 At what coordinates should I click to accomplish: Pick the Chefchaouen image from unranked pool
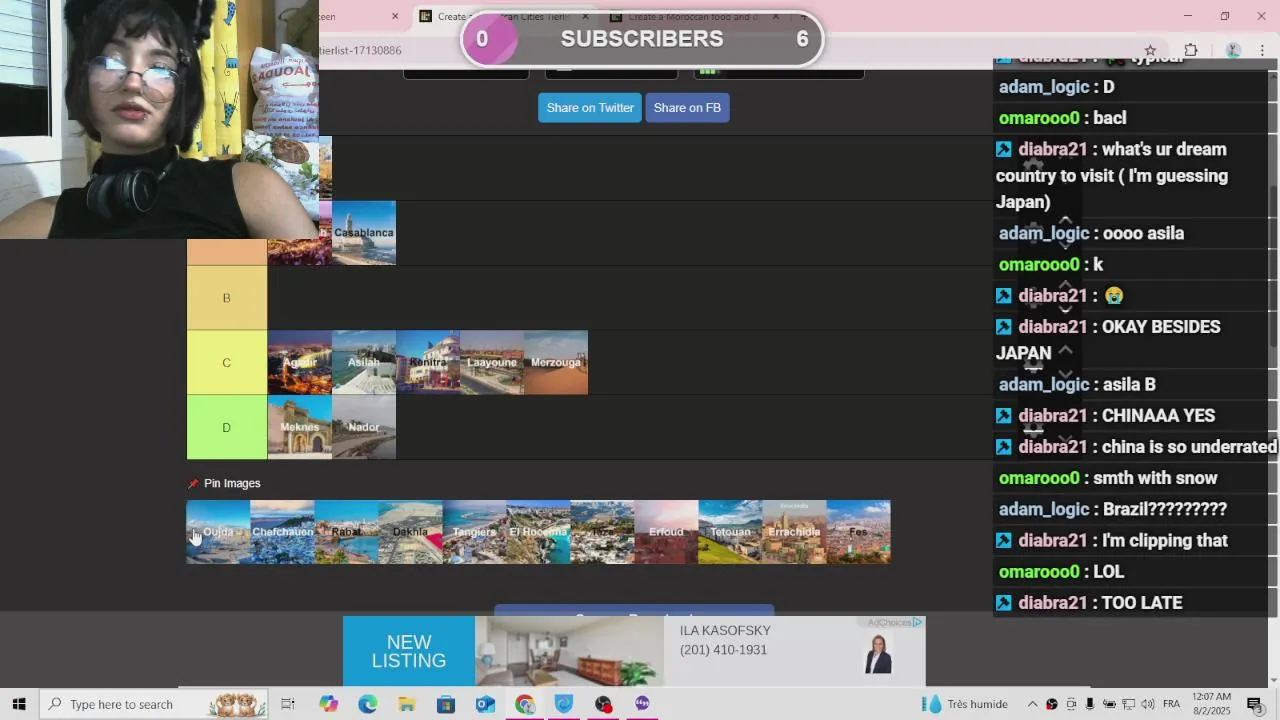click(x=282, y=532)
